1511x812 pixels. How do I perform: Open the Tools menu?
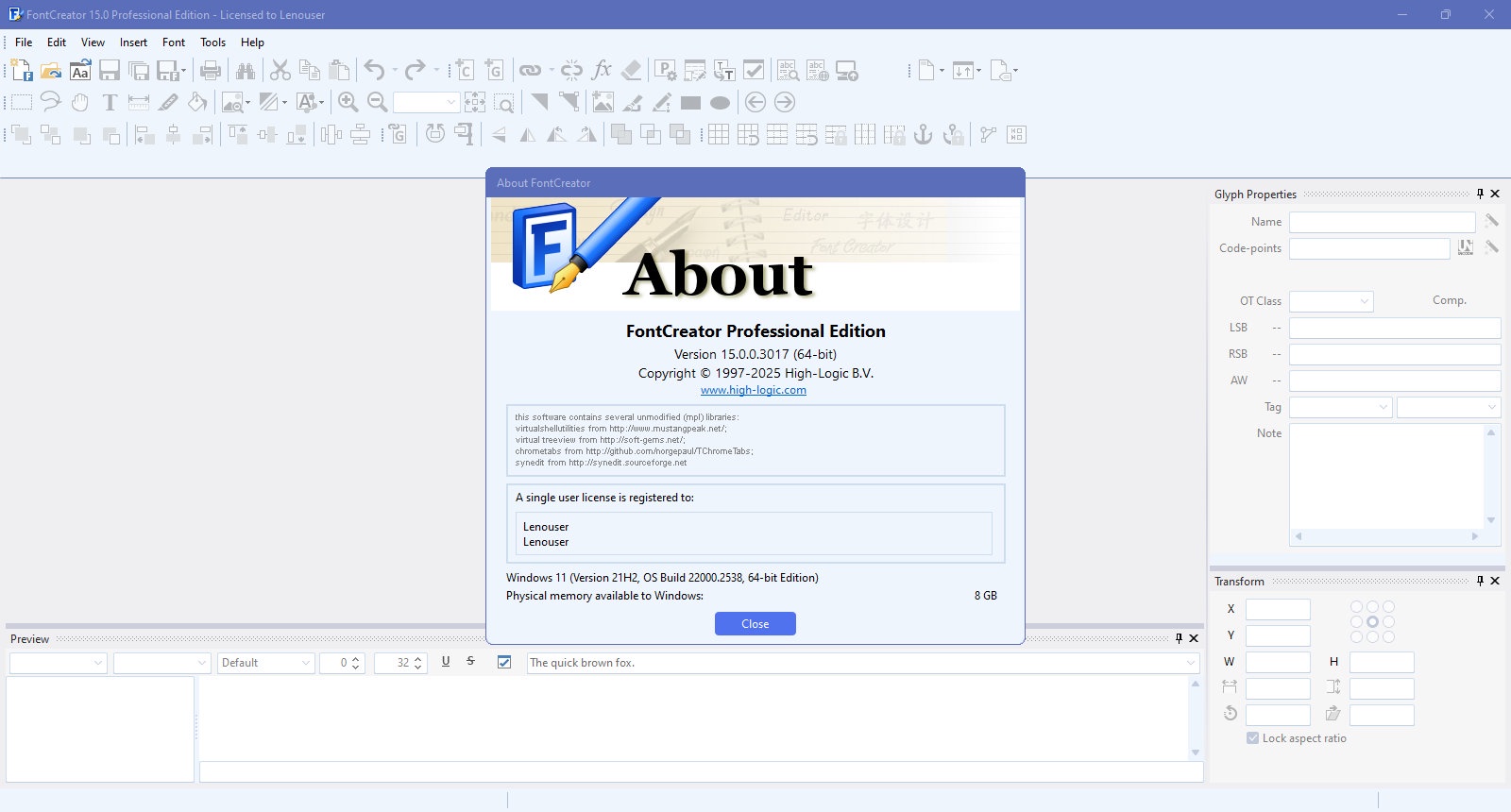(212, 42)
